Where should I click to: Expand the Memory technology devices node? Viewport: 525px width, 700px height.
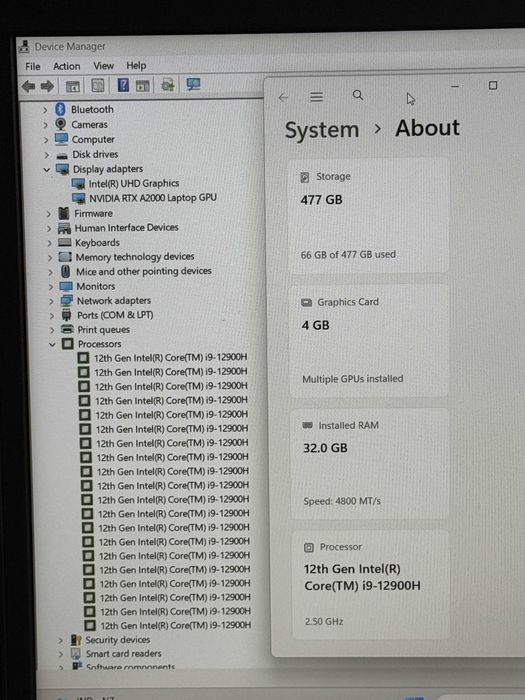pyautogui.click(x=50, y=258)
